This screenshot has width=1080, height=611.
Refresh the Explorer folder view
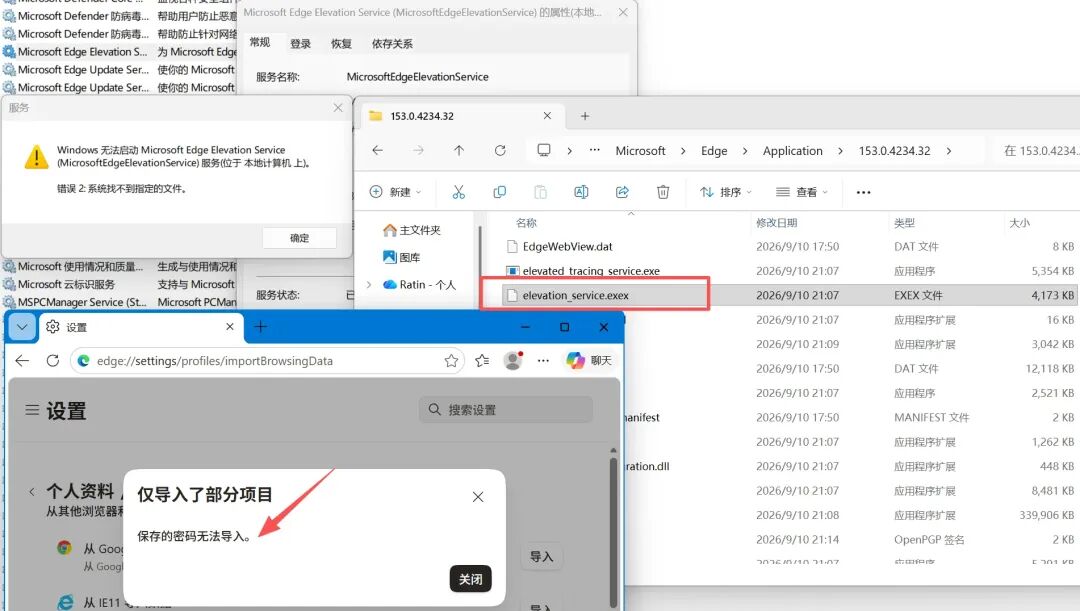[500, 150]
